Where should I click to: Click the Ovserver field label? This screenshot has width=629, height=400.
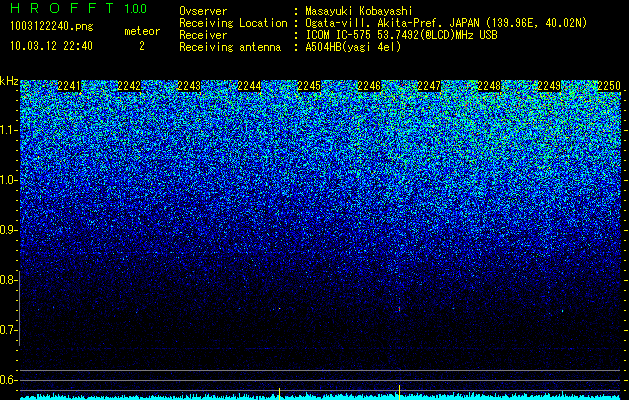pos(203,11)
